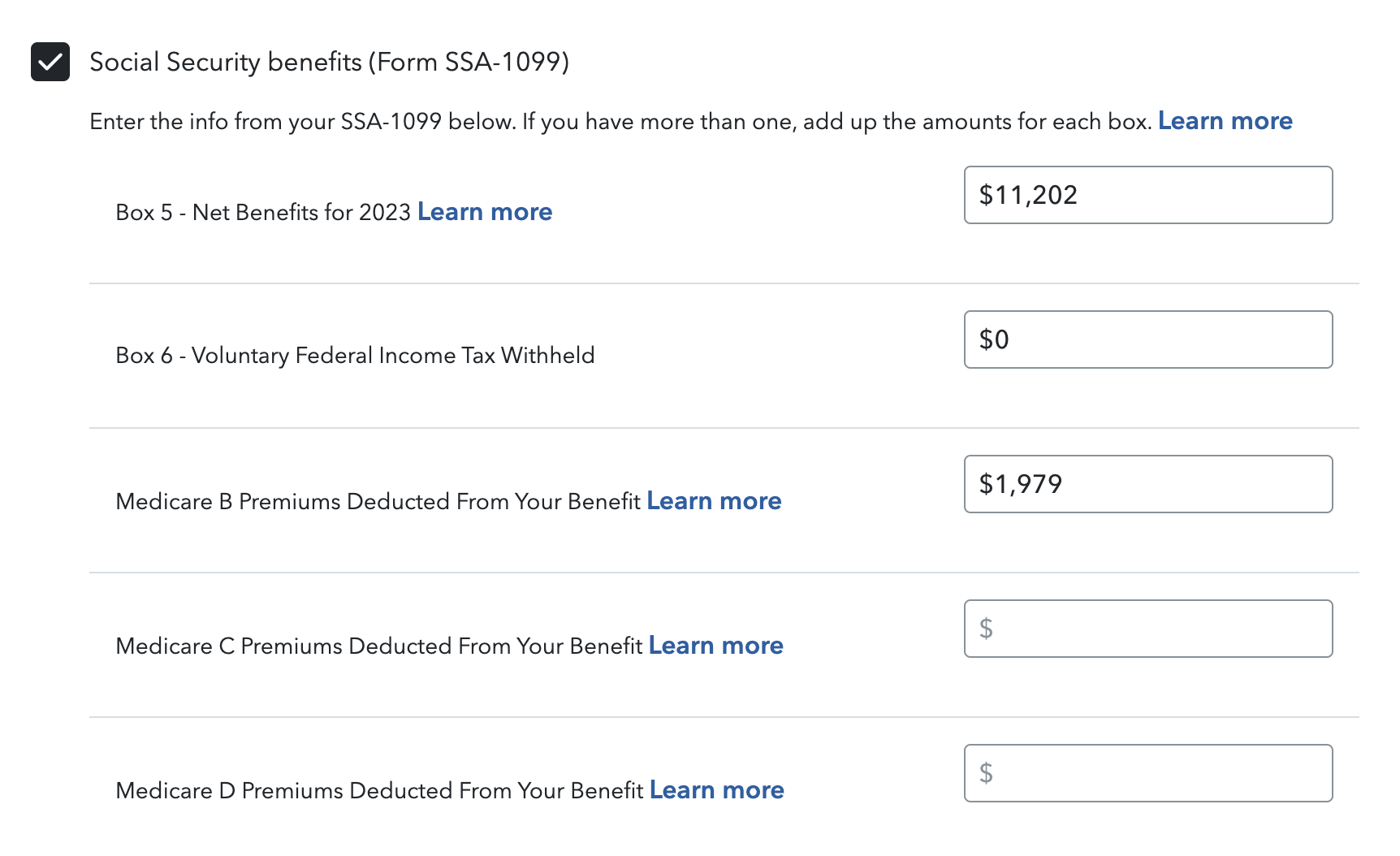The width and height of the screenshot is (1400, 856).
Task: Click the divider line above the Medicare D row
Action: click(724, 717)
